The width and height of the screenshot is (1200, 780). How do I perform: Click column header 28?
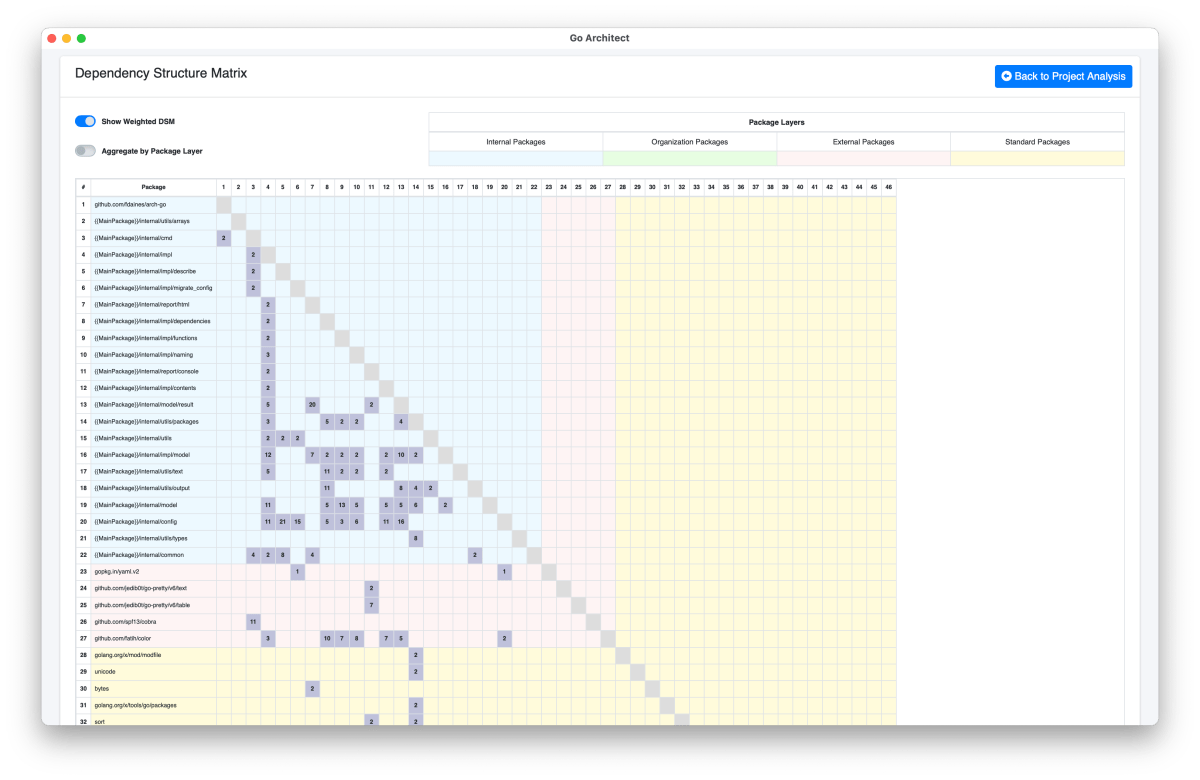(623, 187)
